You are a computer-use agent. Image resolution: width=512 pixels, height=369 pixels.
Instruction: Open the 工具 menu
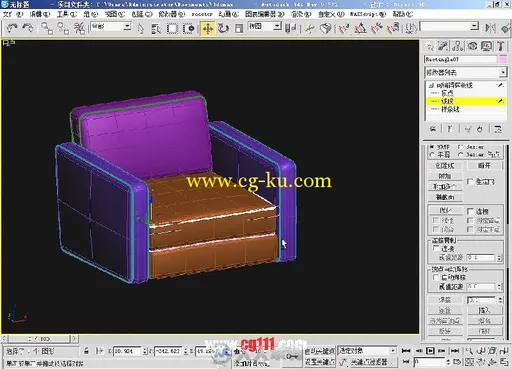coord(67,14)
